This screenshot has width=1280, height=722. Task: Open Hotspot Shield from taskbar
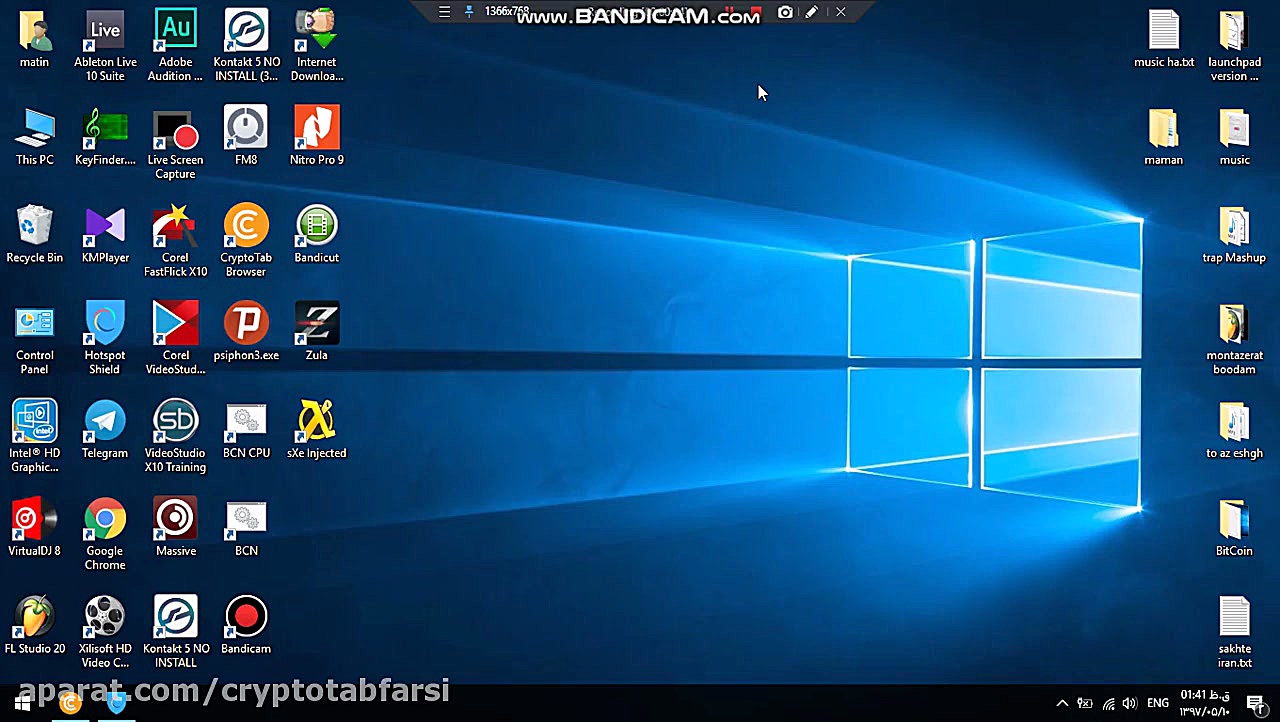point(117,703)
